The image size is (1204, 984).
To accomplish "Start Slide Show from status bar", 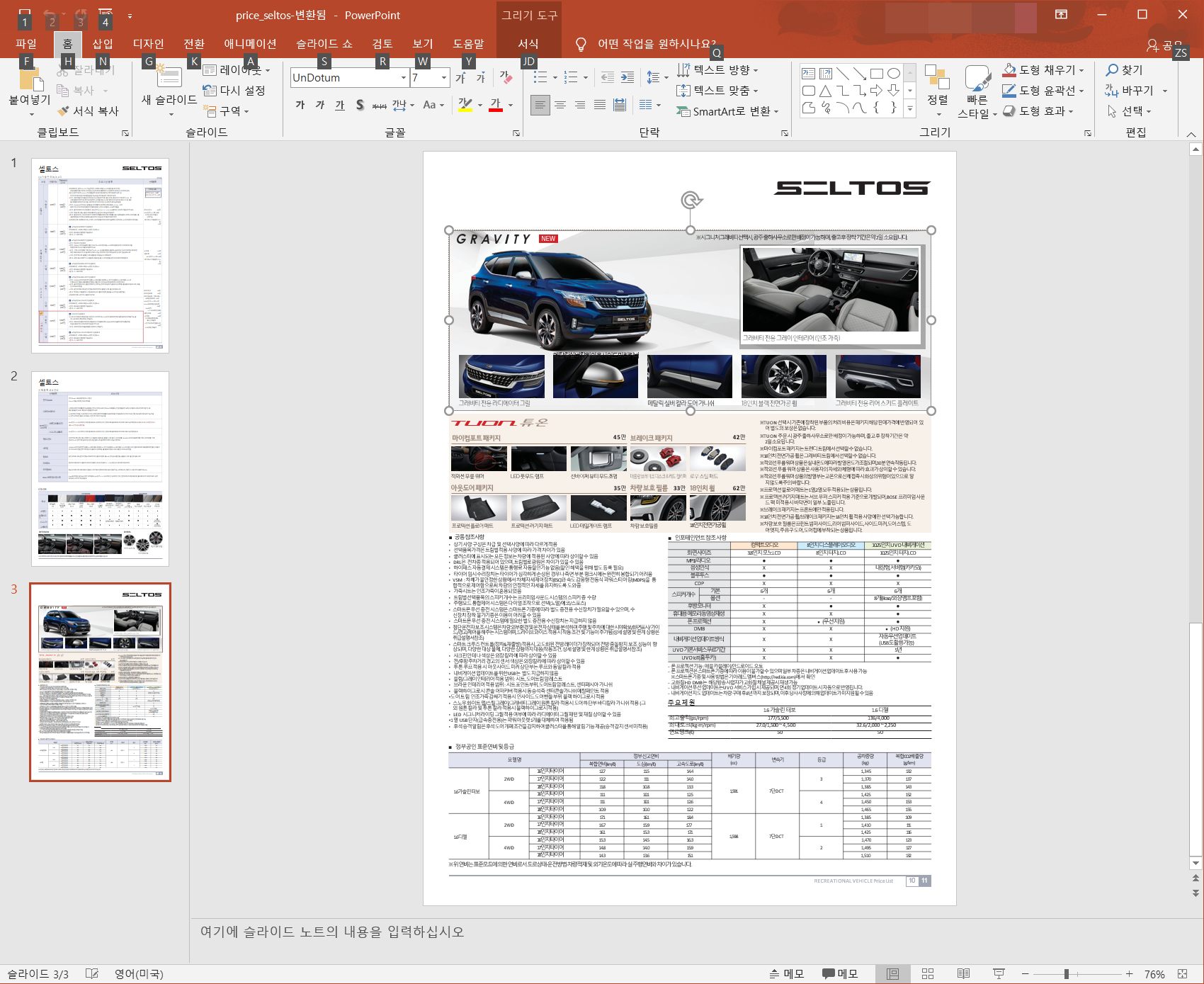I will 999,974.
